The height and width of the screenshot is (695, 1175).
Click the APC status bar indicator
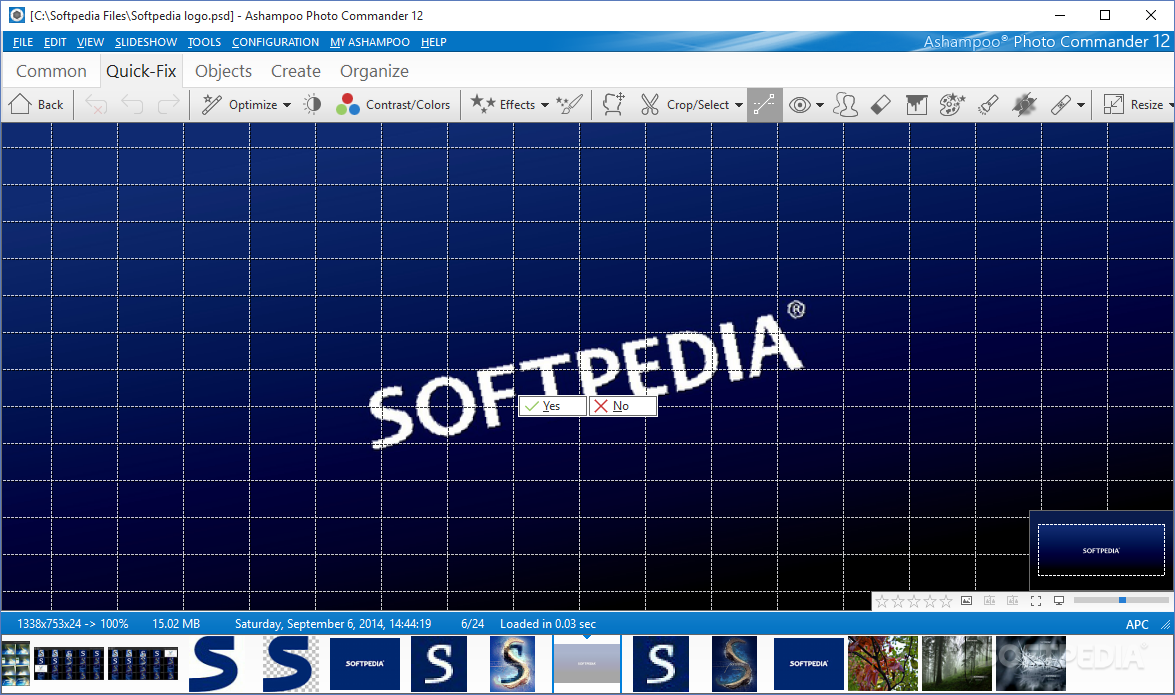pos(1137,625)
